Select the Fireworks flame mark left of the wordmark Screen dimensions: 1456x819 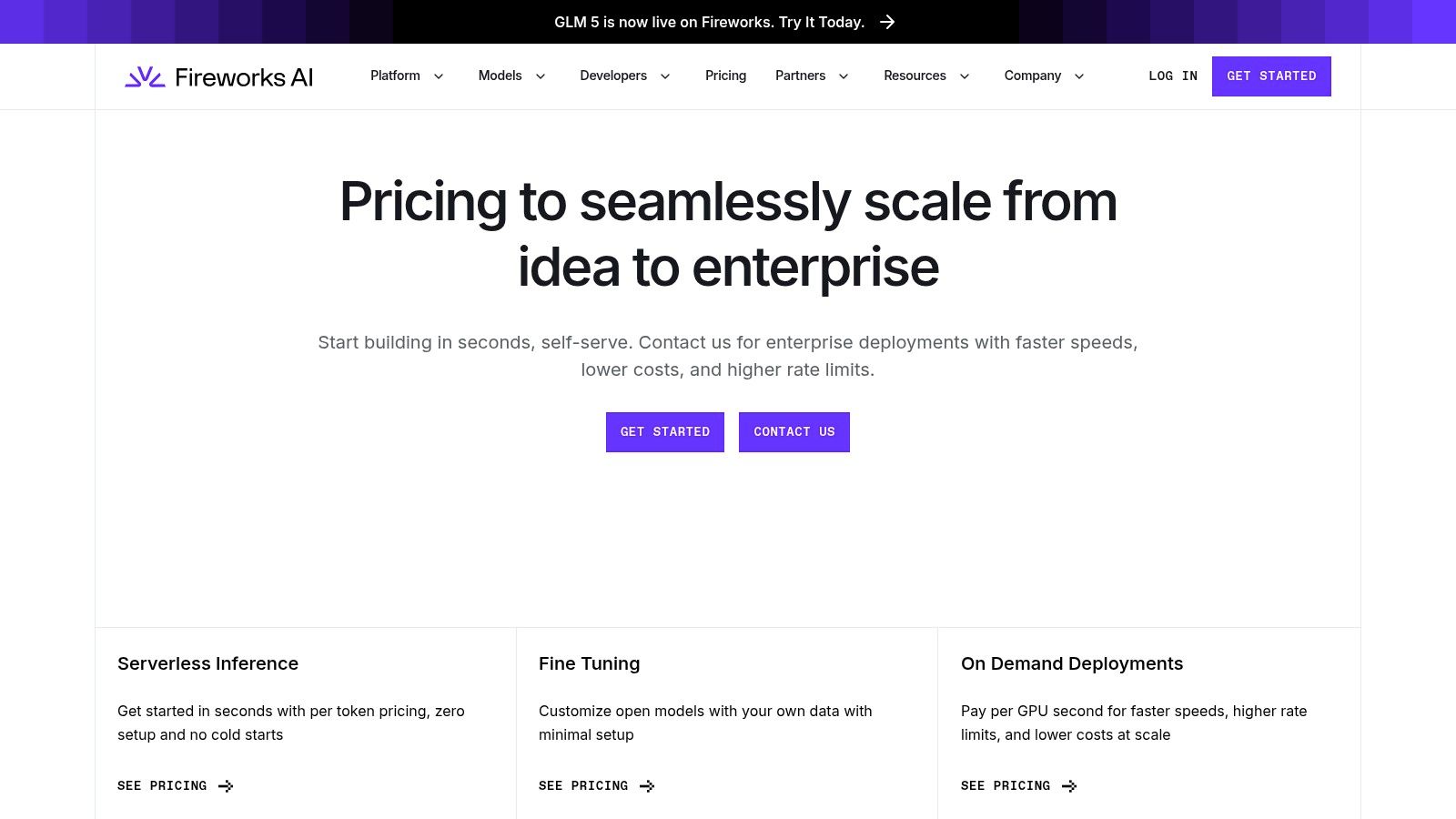146,76
